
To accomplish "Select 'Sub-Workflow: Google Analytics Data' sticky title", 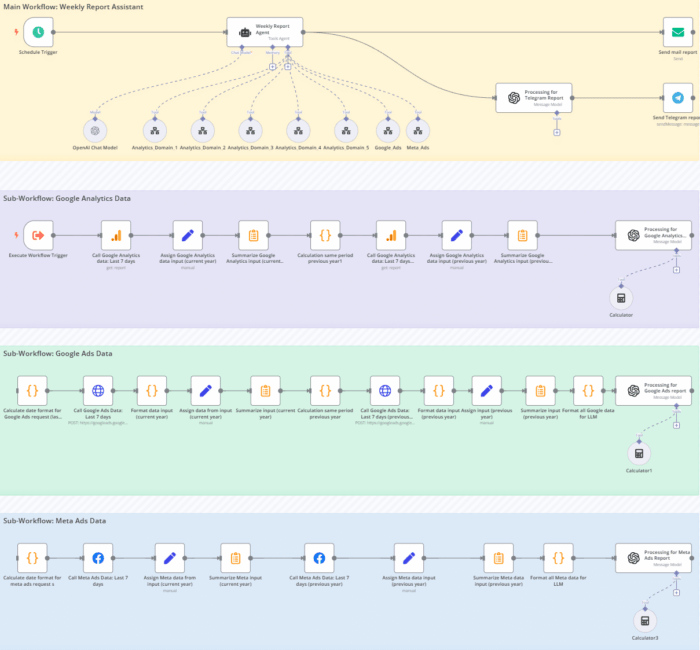I will (x=67, y=198).
